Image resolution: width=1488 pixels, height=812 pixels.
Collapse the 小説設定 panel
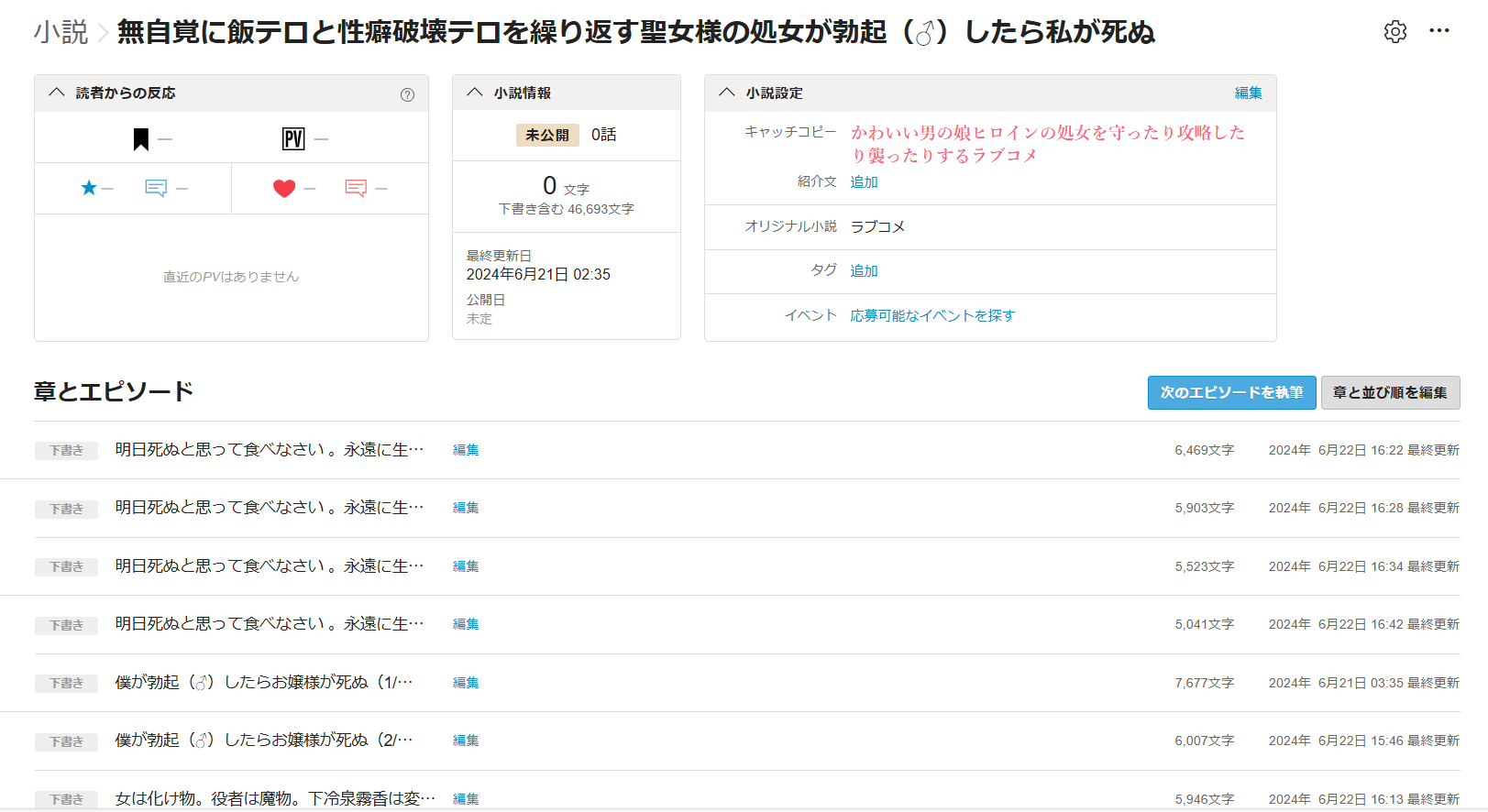click(x=727, y=93)
